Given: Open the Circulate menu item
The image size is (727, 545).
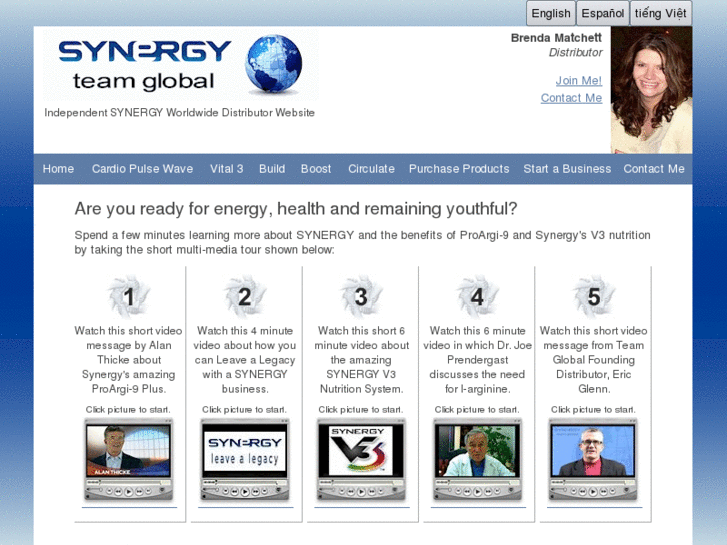Looking at the screenshot, I should point(371,169).
